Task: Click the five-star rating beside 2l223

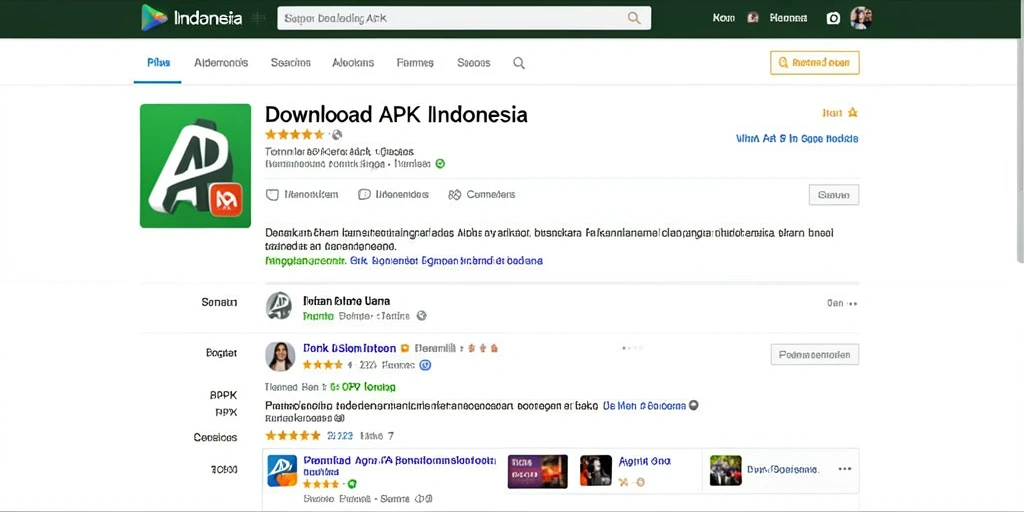Action: click(293, 435)
